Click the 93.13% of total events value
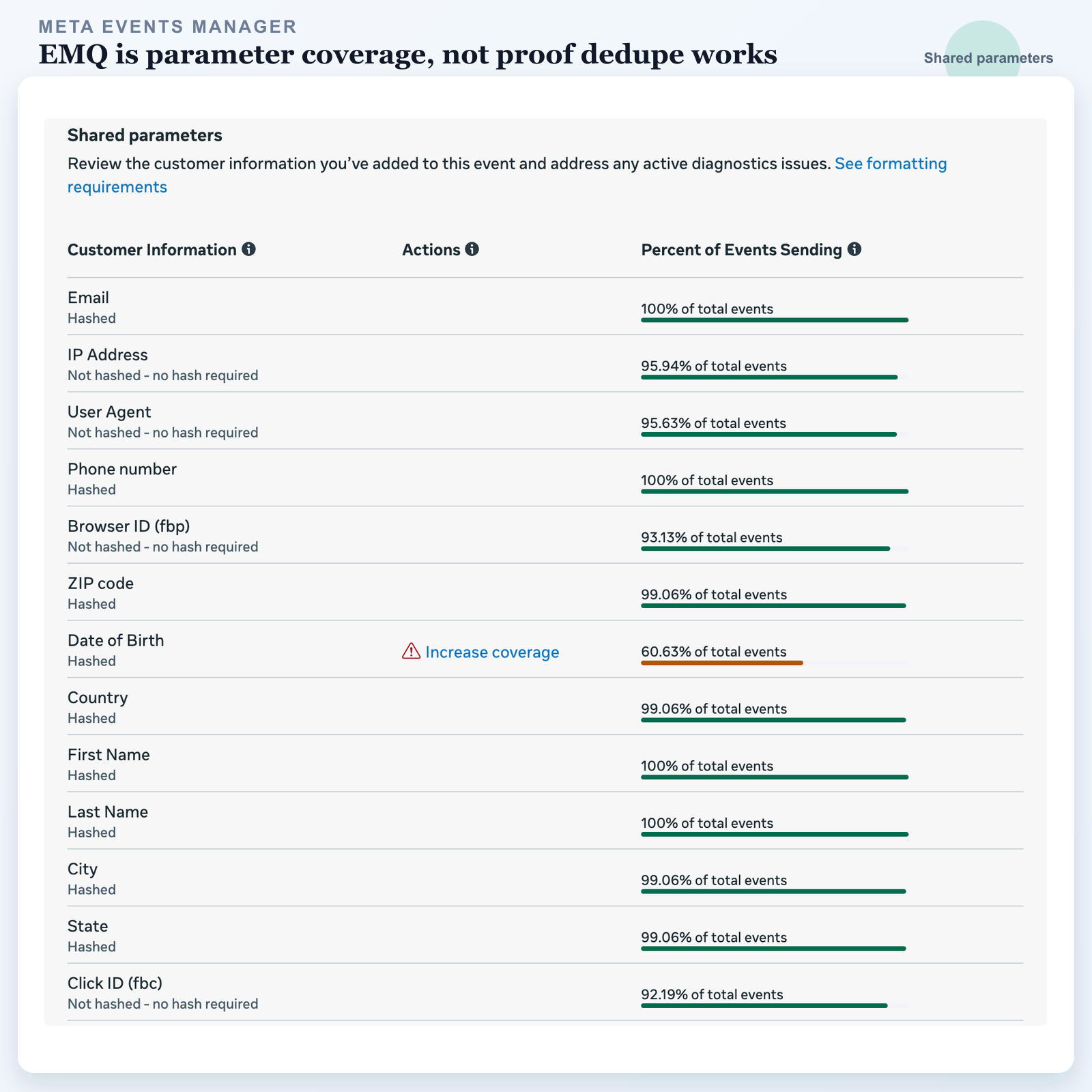The image size is (1092, 1092). (x=712, y=538)
